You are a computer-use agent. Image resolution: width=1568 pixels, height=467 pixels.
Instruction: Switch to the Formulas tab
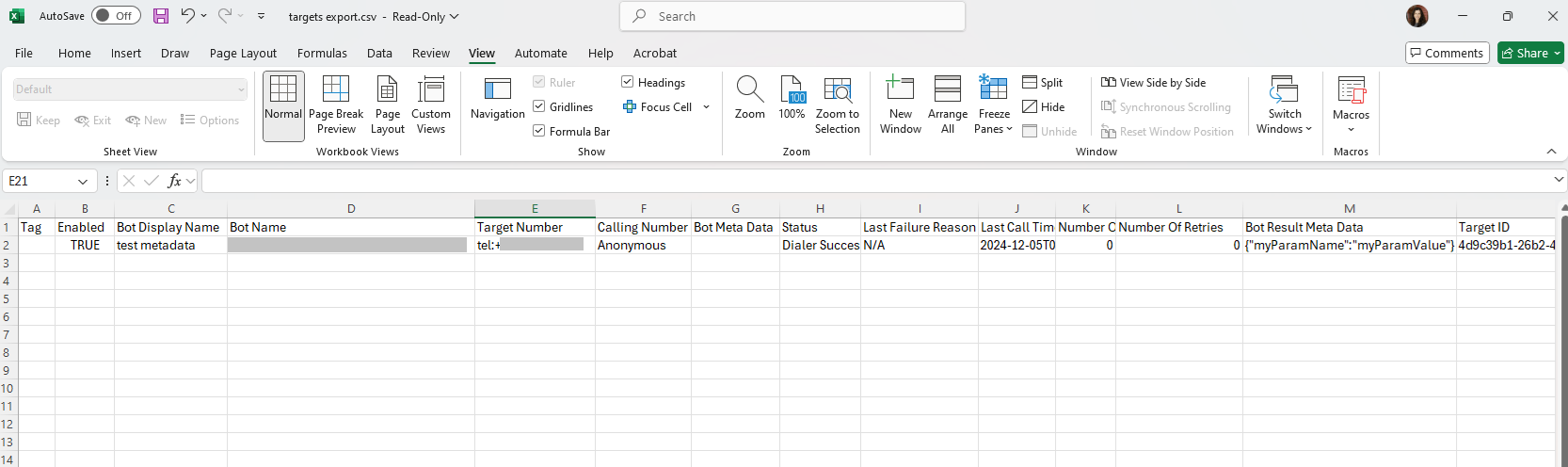click(x=322, y=54)
